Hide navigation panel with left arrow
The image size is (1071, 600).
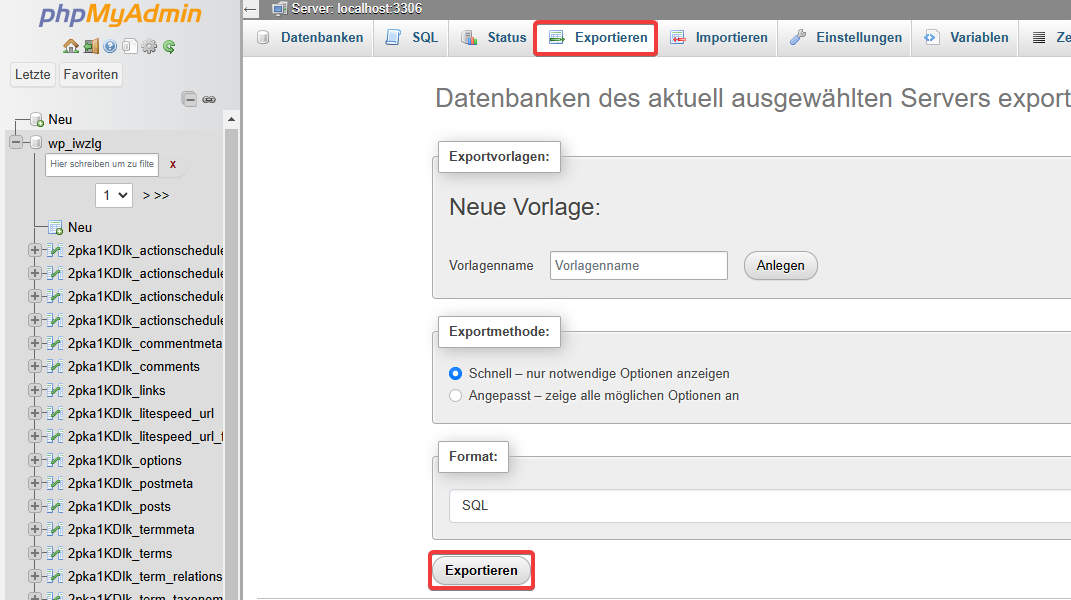click(x=250, y=10)
